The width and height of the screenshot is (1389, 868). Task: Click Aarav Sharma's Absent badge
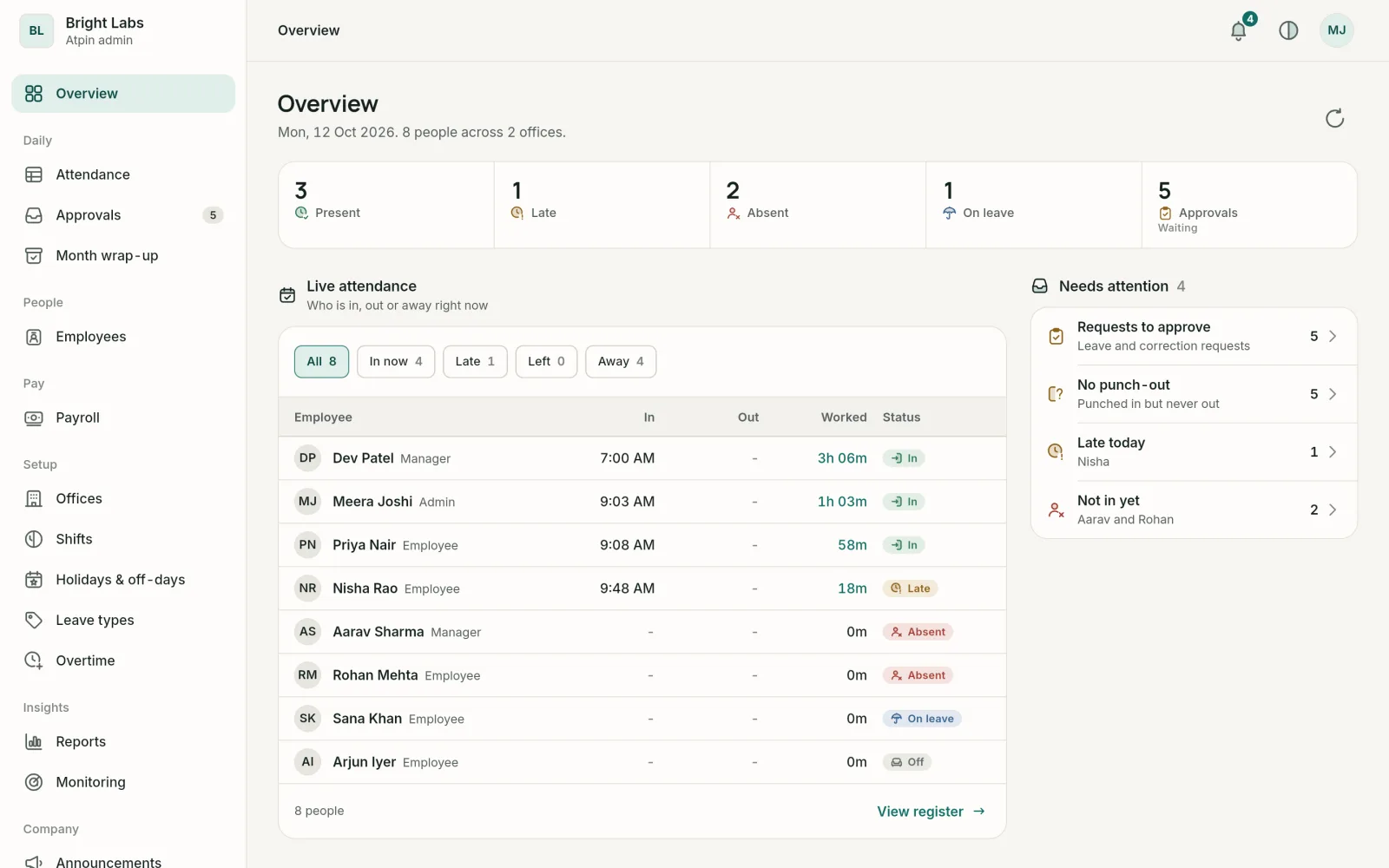(918, 632)
